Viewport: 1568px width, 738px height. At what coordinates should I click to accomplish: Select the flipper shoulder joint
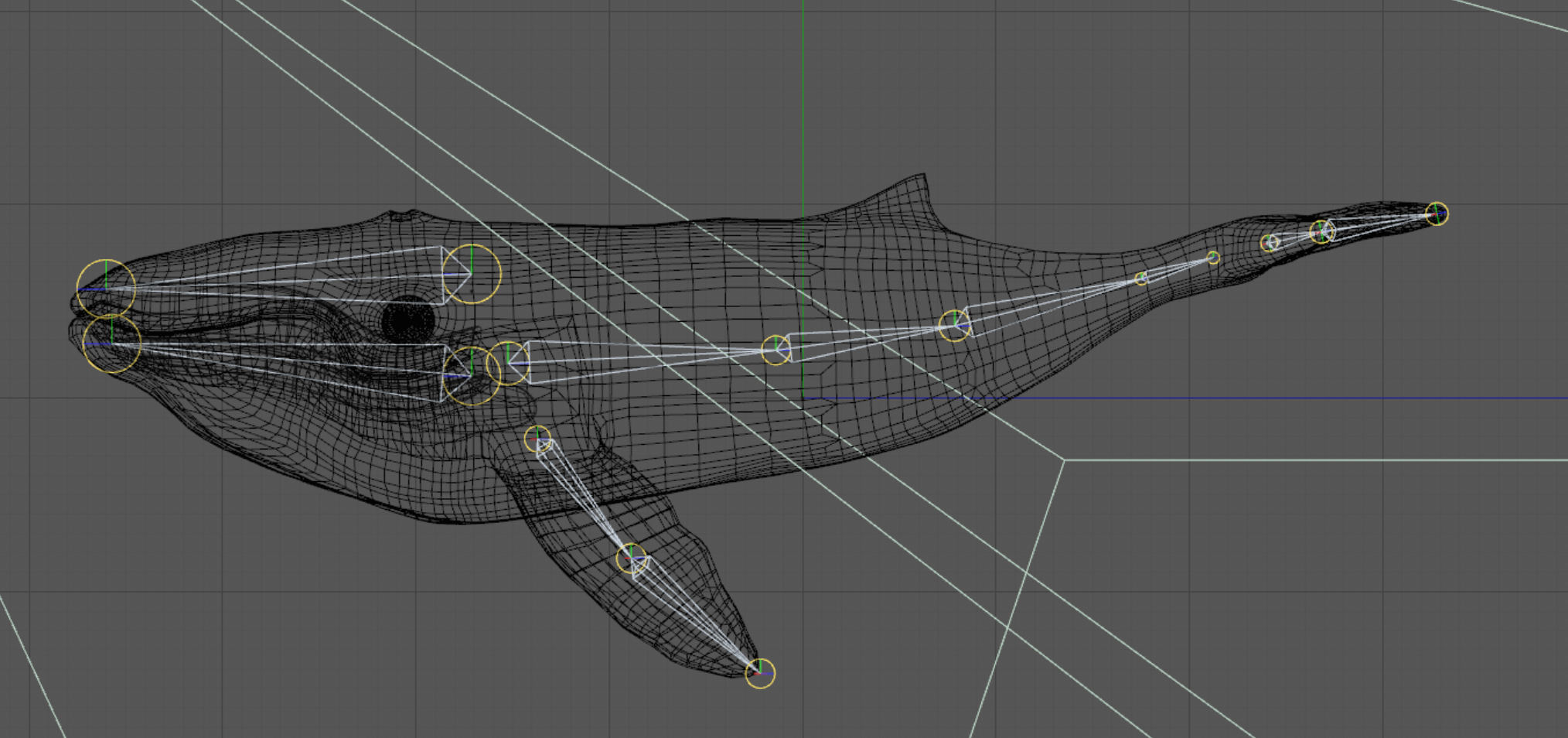click(x=537, y=439)
